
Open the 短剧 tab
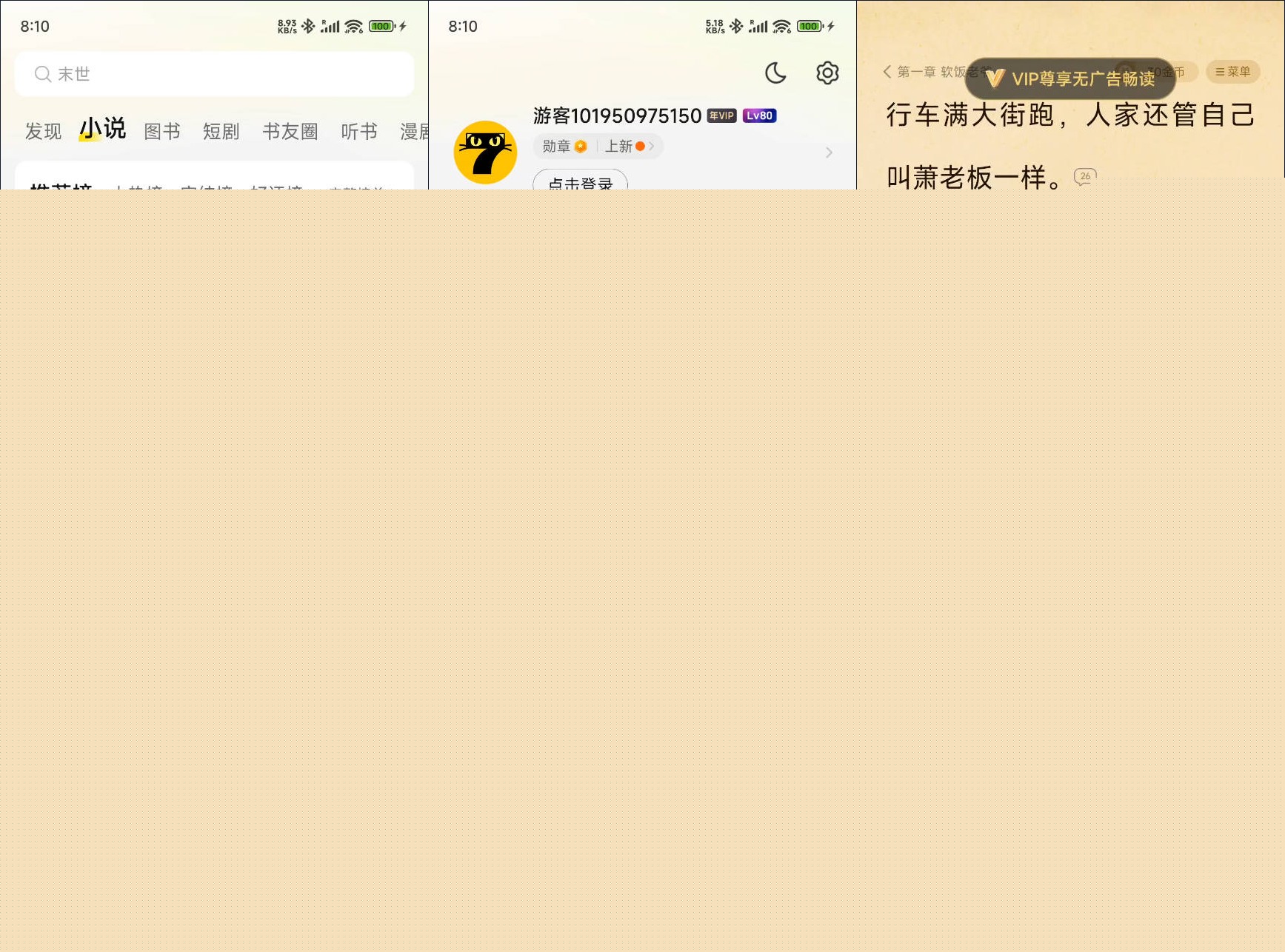coord(221,132)
